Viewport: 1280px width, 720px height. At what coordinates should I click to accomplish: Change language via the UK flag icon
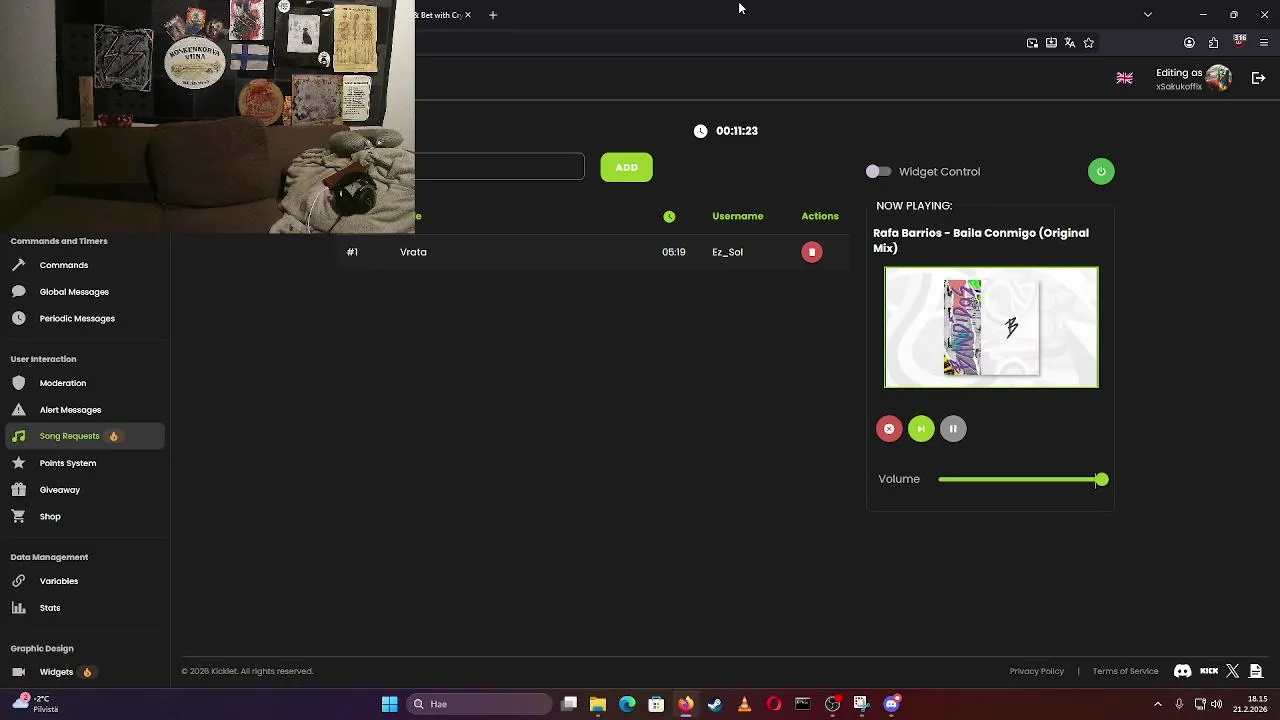coord(1125,79)
